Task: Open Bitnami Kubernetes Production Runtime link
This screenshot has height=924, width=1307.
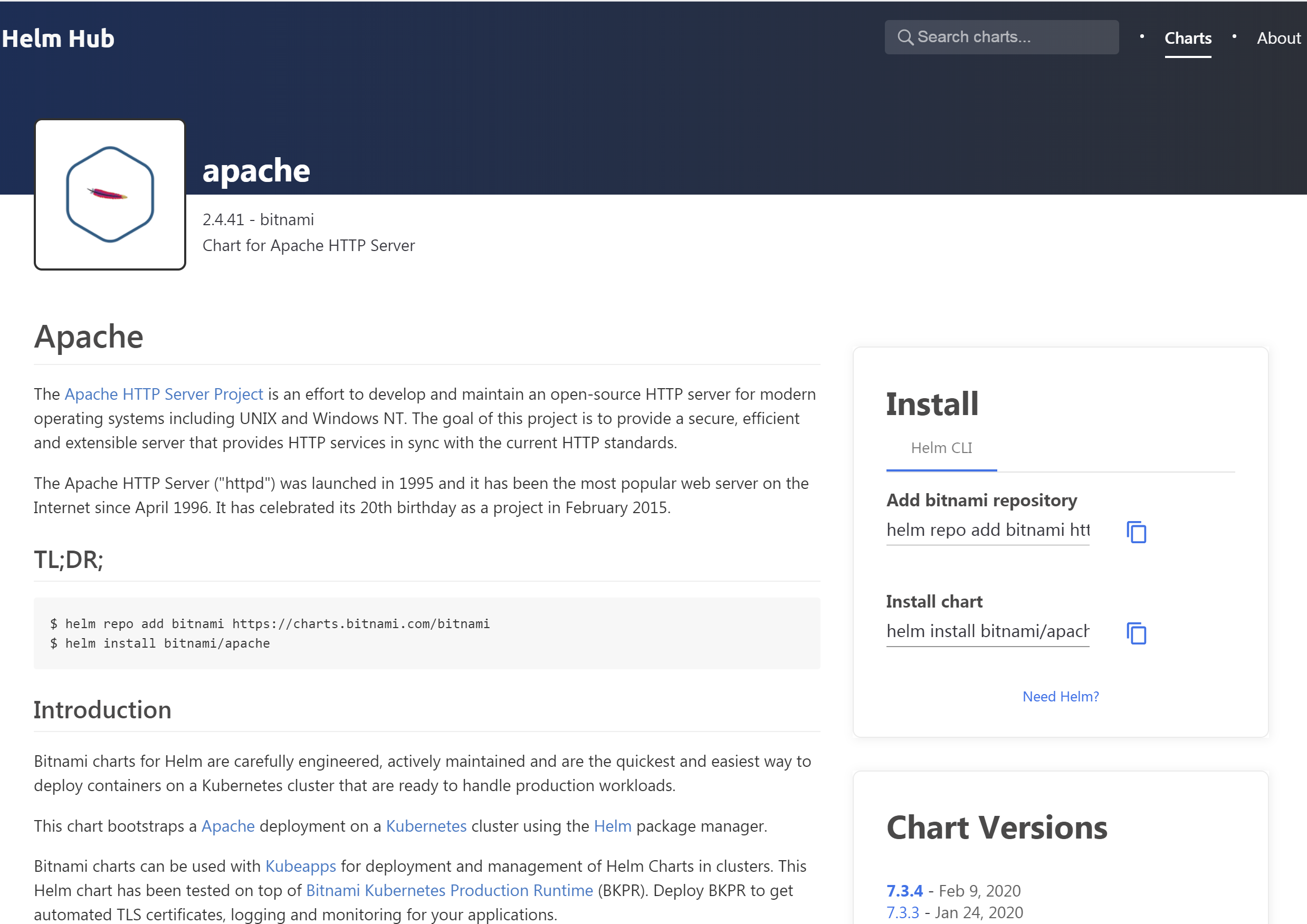Action: point(449,890)
